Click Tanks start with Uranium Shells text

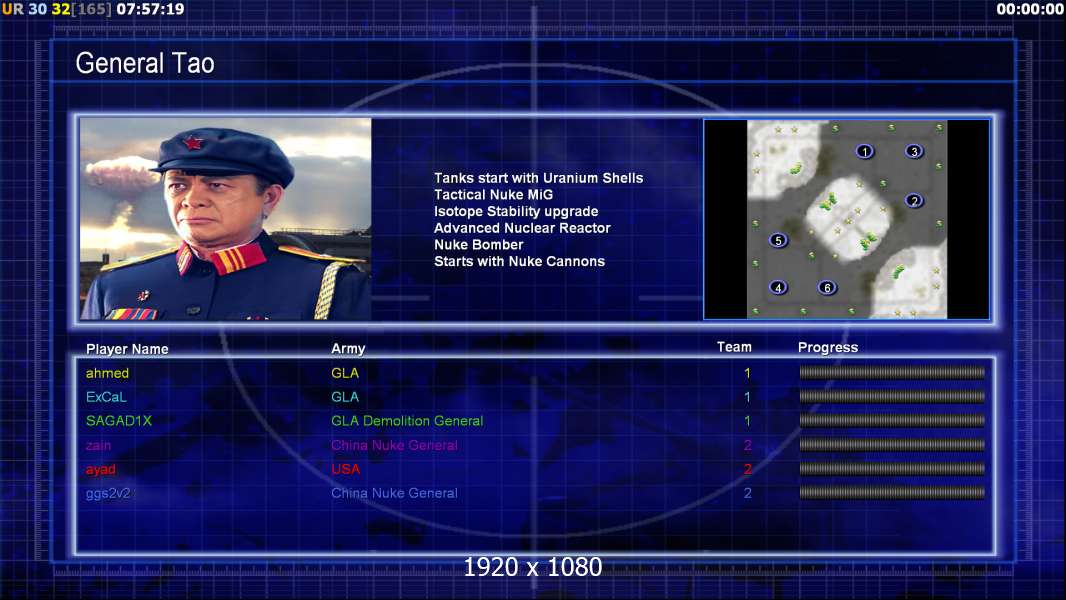coord(538,178)
